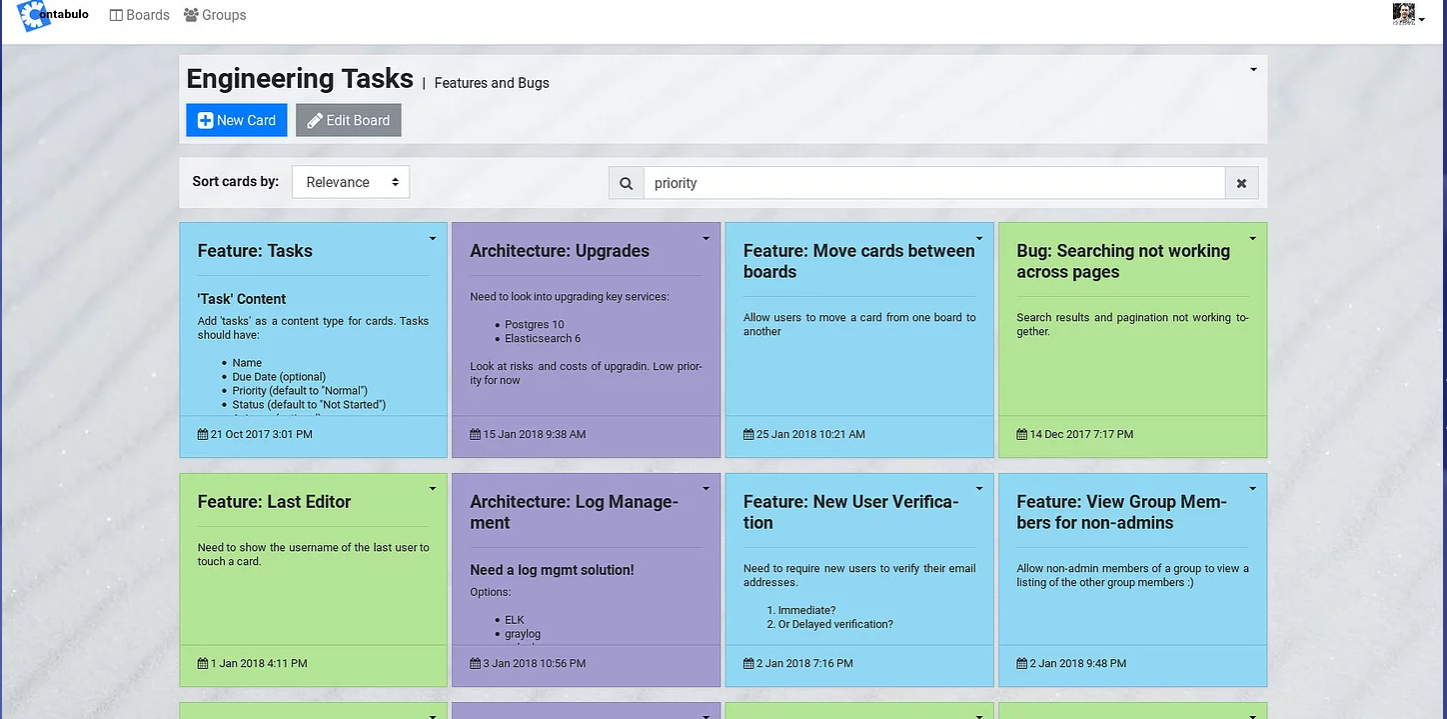The width and height of the screenshot is (1447, 719).
Task: Click calendar icon on Feature: Tasks card
Action: pos(203,435)
